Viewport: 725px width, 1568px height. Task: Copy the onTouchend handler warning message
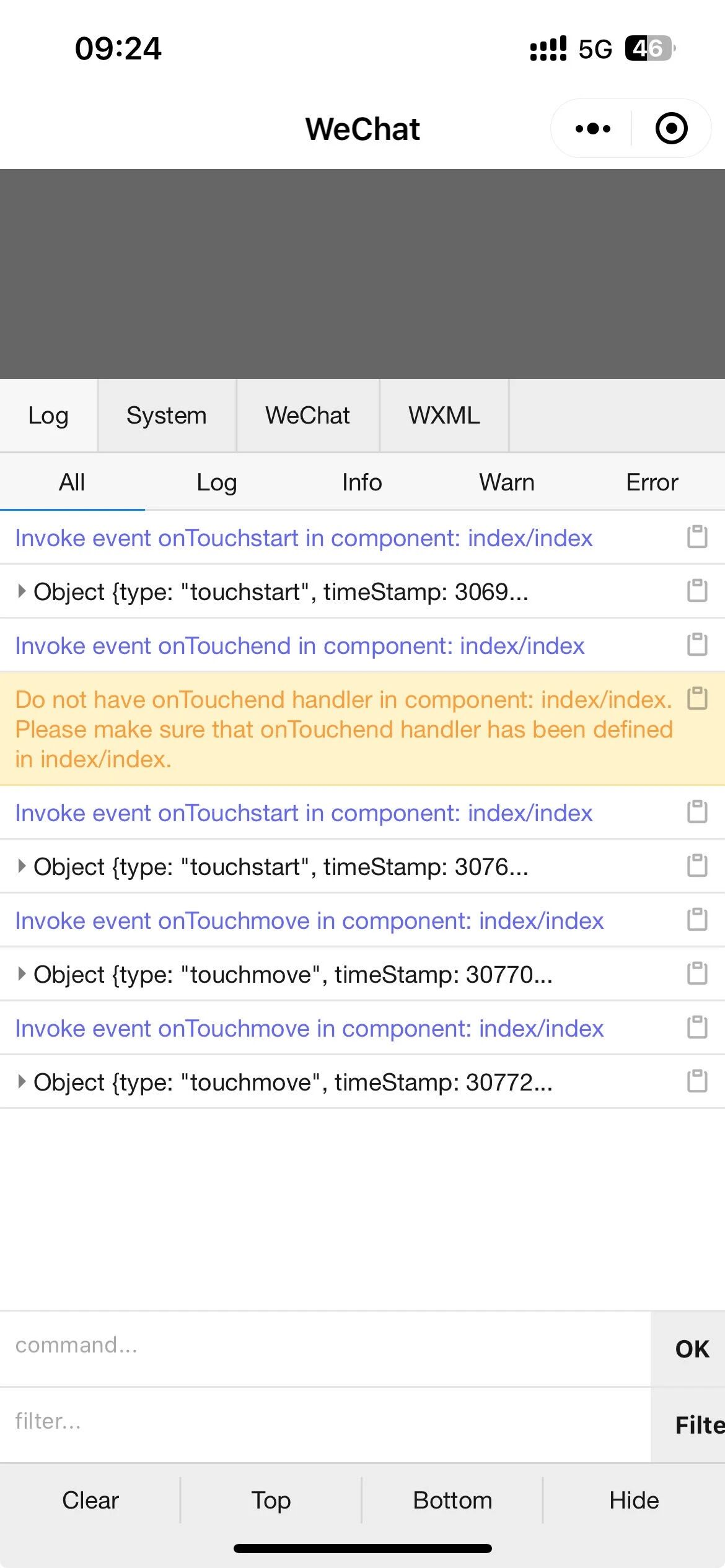pyautogui.click(x=697, y=699)
